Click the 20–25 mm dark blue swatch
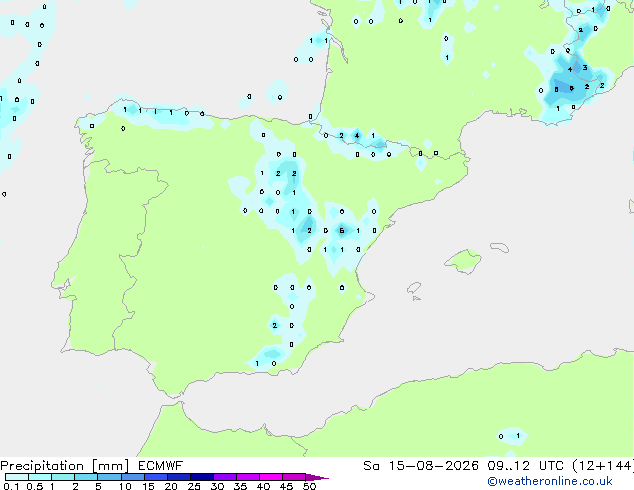Screen dimensions: 634x490 [179, 477]
